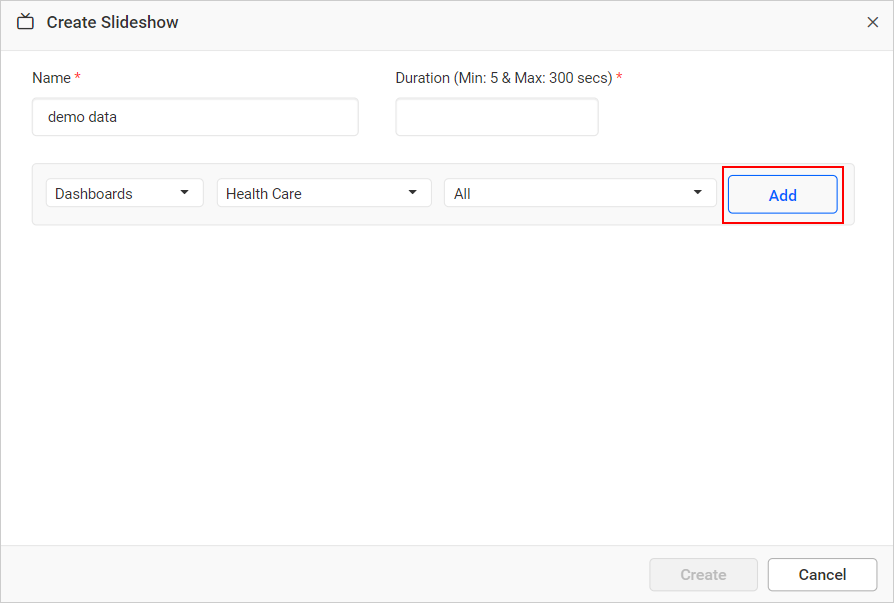This screenshot has height=603, width=894.
Task: Focus the Duration input field
Action: coord(497,116)
